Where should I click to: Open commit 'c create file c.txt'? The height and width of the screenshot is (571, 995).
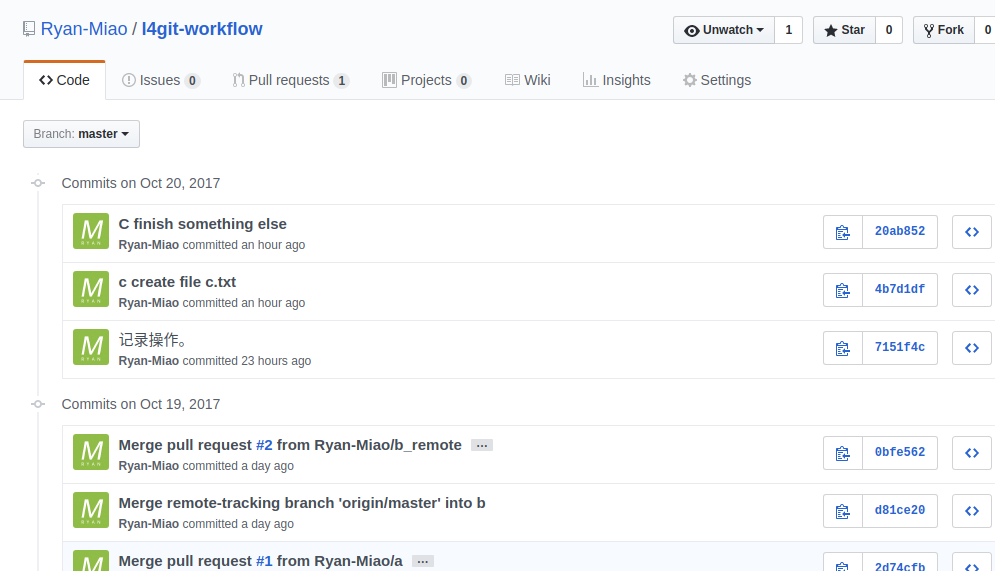177,282
